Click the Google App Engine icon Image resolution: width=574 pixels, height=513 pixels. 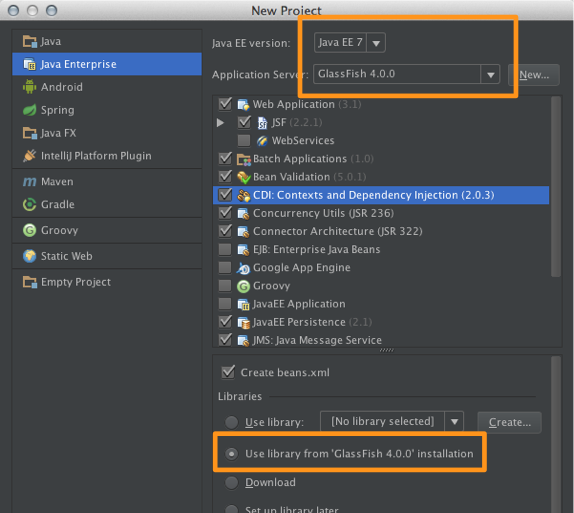click(243, 268)
